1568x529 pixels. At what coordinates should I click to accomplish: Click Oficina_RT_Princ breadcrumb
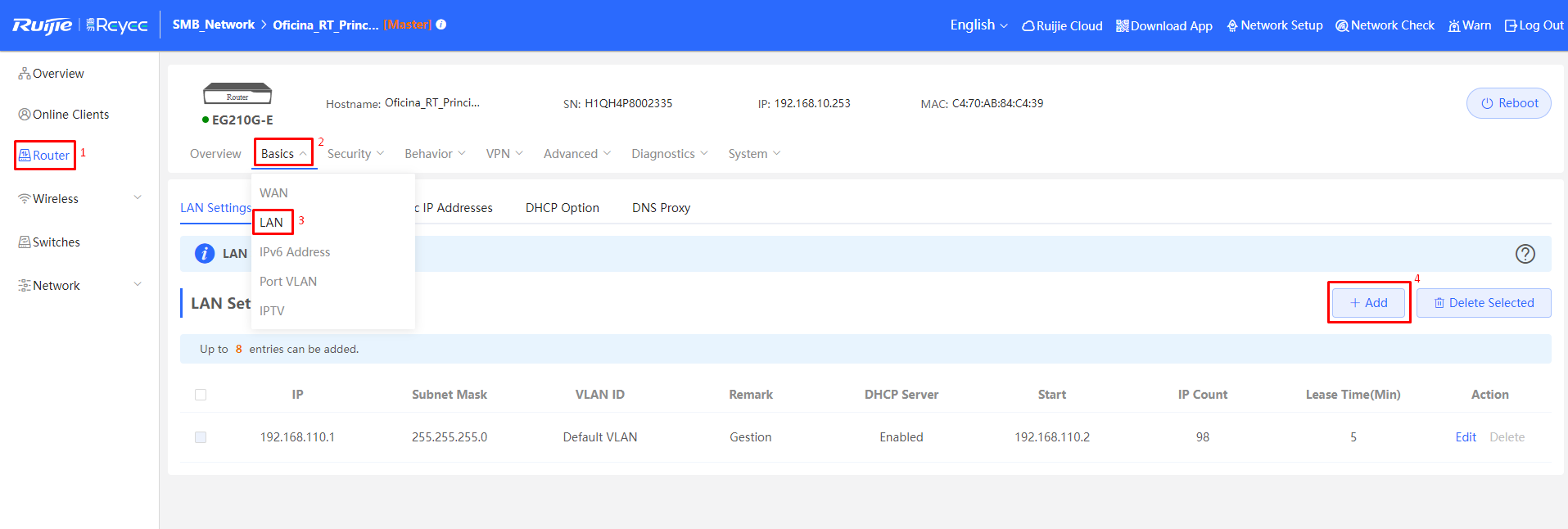[325, 25]
